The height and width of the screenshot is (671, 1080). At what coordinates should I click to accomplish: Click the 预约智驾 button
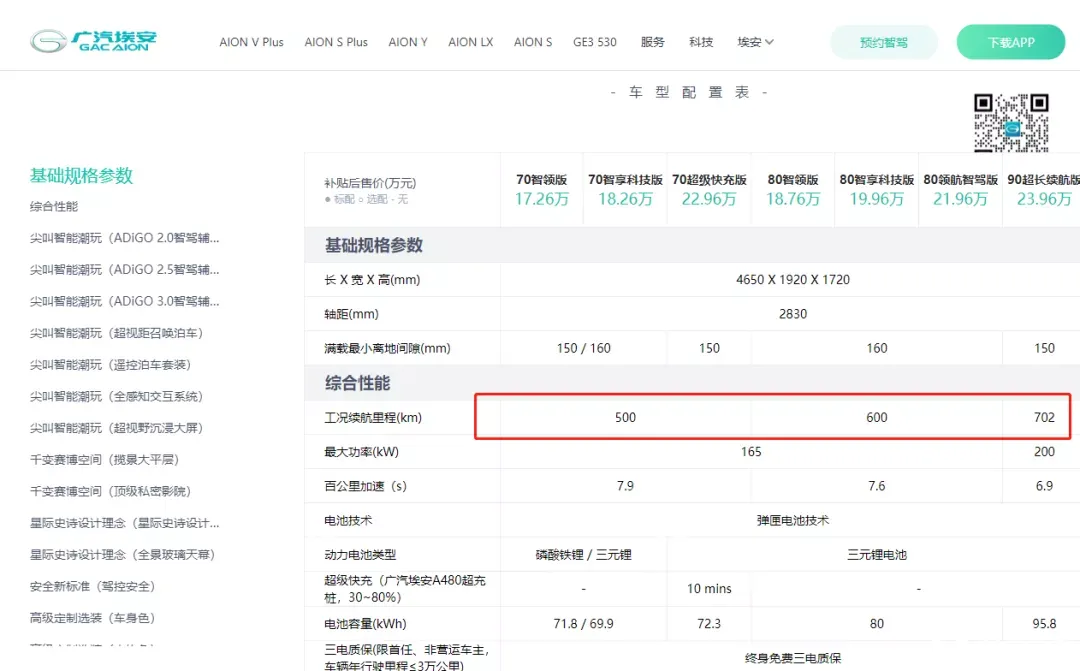pyautogui.click(x=884, y=43)
